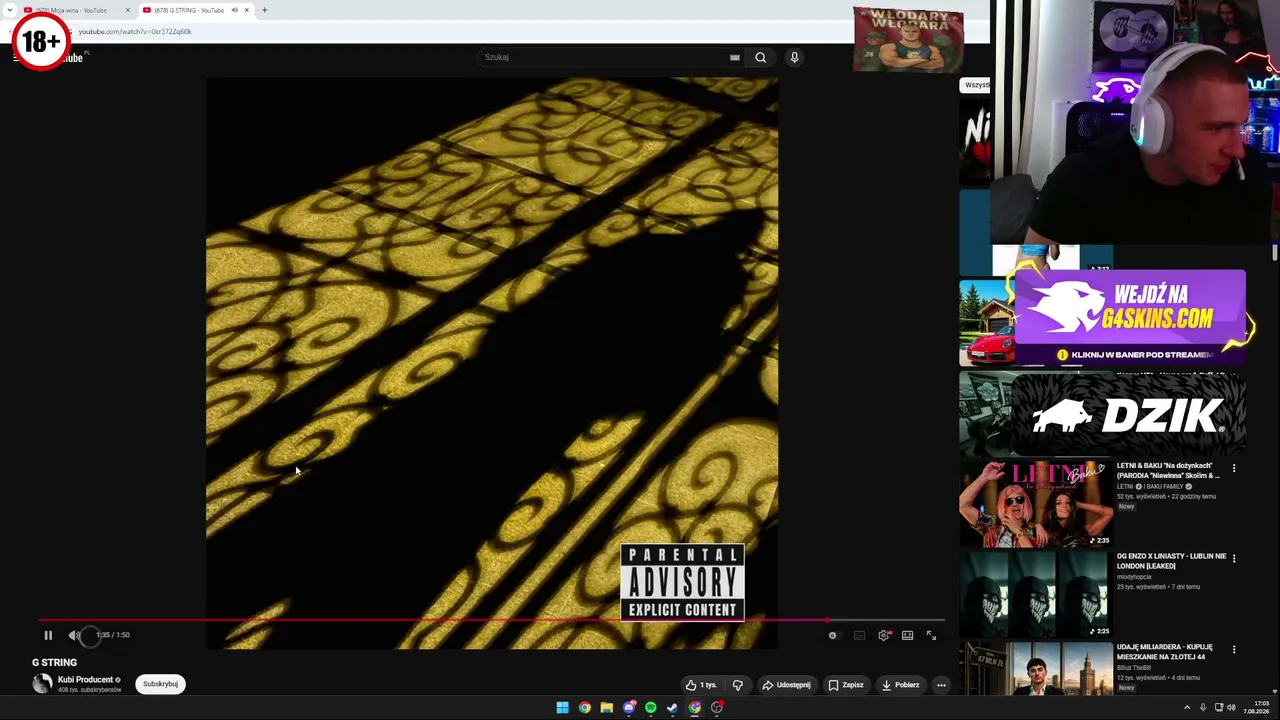Toggle the autoplay switch in player
The image size is (1280, 720).
[x=832, y=635]
